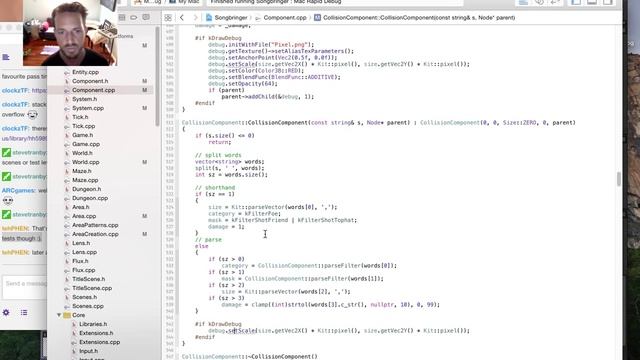Open Area.cpp in the navigator
Image resolution: width=640 pixels, height=360 pixels.
84,216
